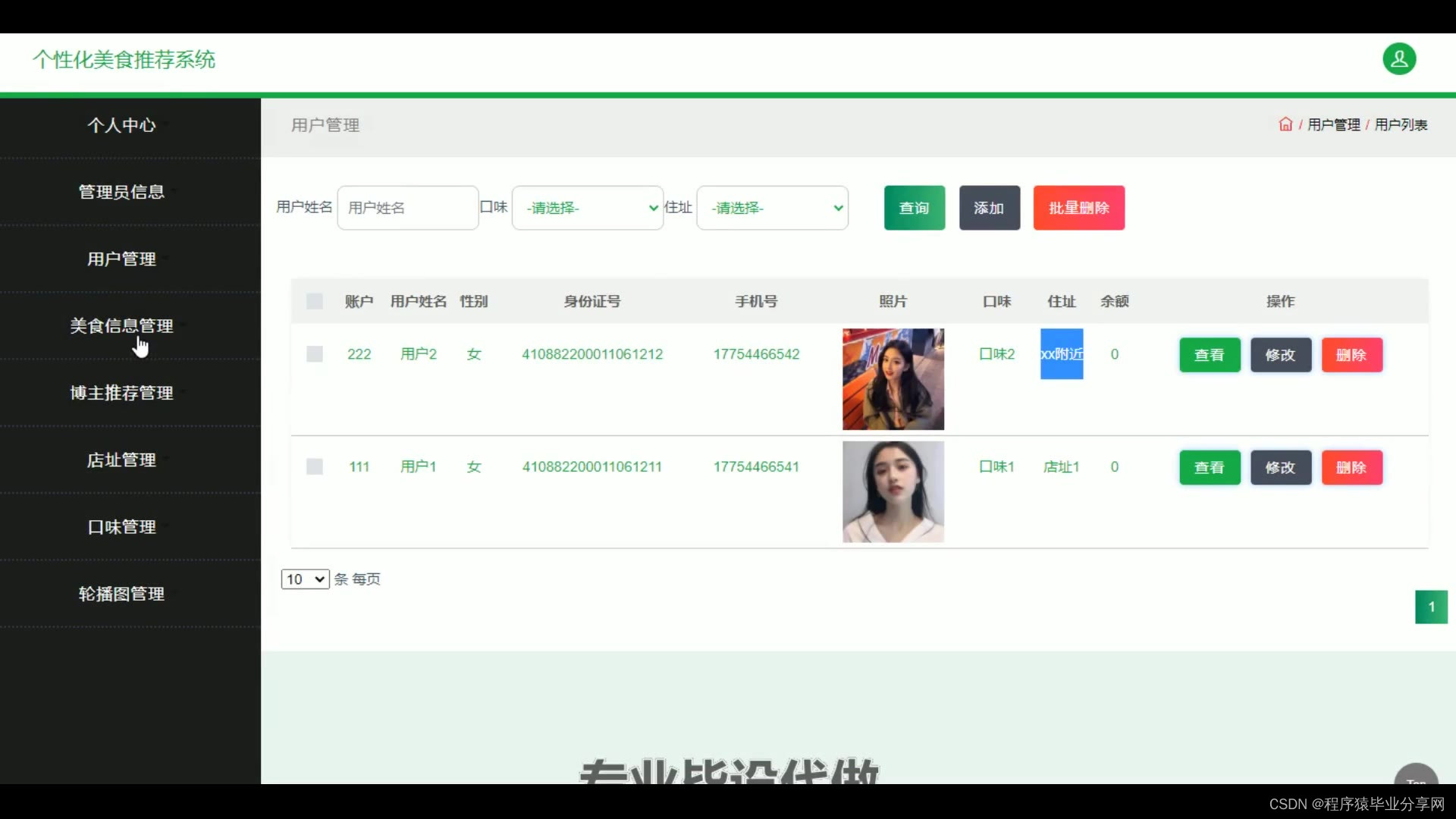Click the 用户姓名 search input field
This screenshot has height=819, width=1456.
pyautogui.click(x=407, y=208)
